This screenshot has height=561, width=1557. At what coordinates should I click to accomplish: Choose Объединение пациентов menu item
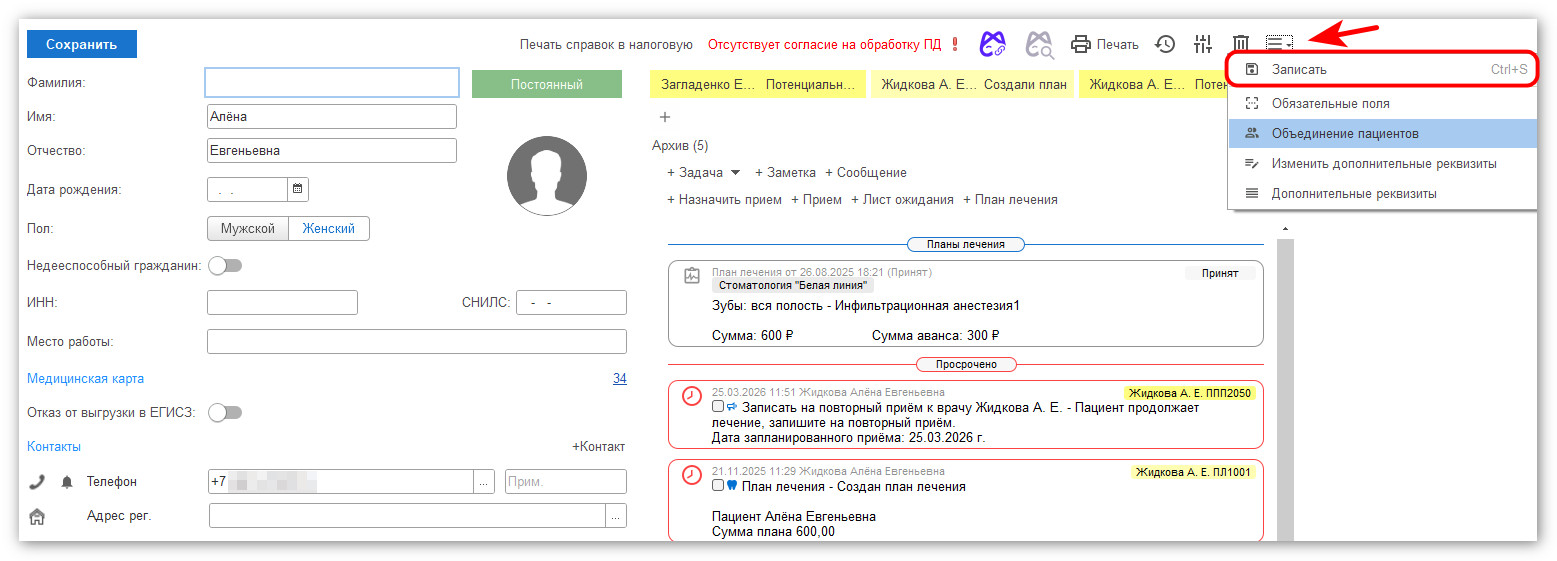(x=1382, y=133)
